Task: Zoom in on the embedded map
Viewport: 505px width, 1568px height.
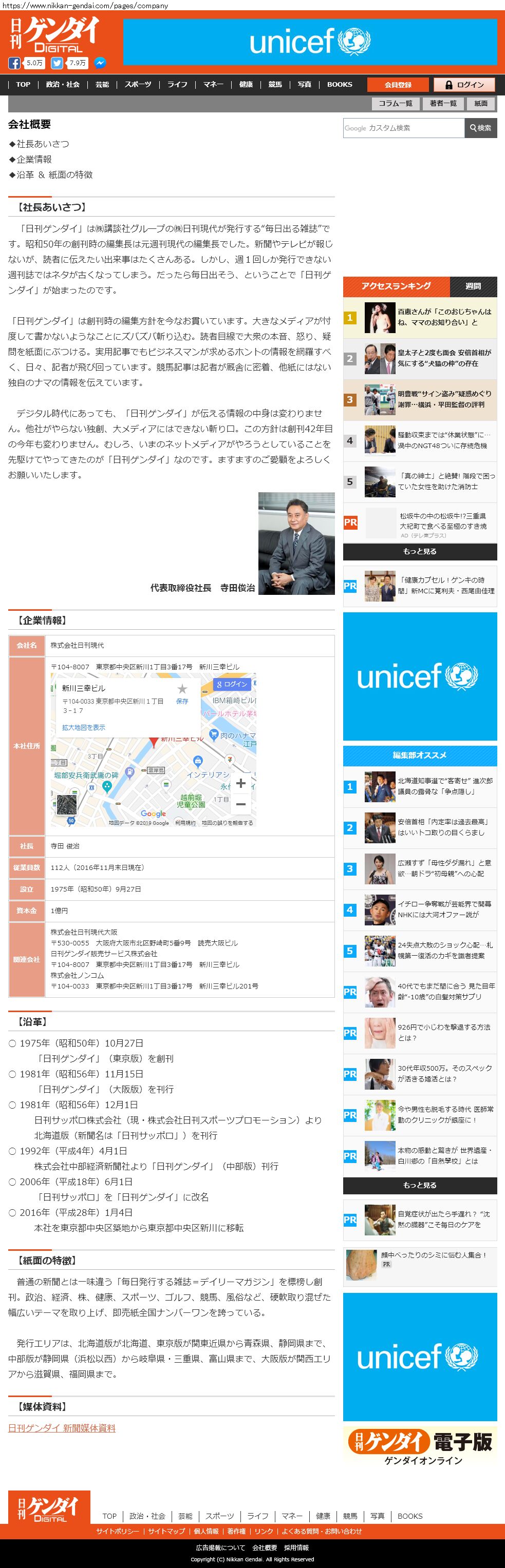Action: point(240,783)
